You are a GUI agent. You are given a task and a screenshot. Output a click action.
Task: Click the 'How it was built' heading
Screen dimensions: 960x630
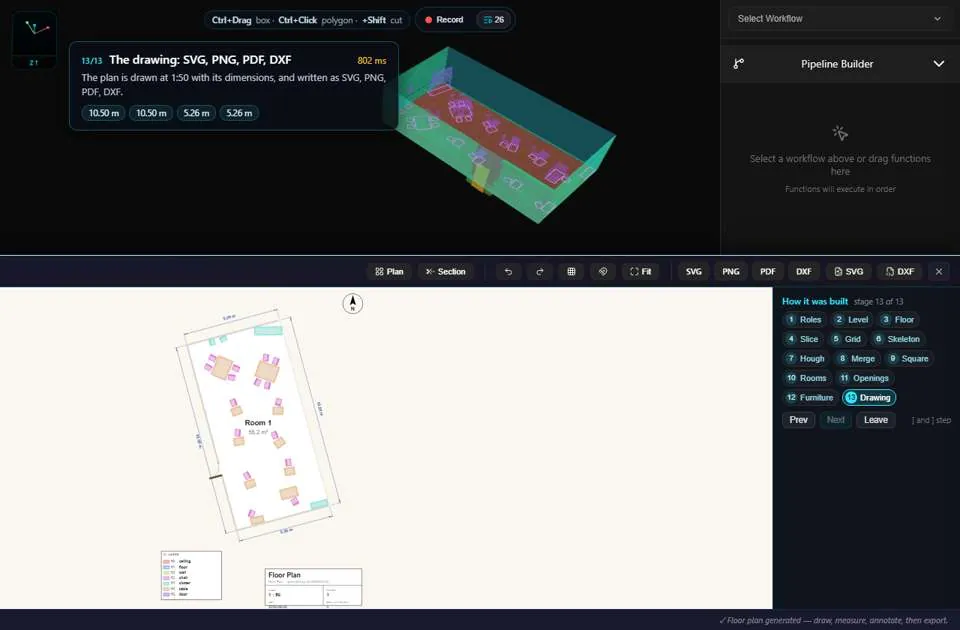tap(815, 301)
